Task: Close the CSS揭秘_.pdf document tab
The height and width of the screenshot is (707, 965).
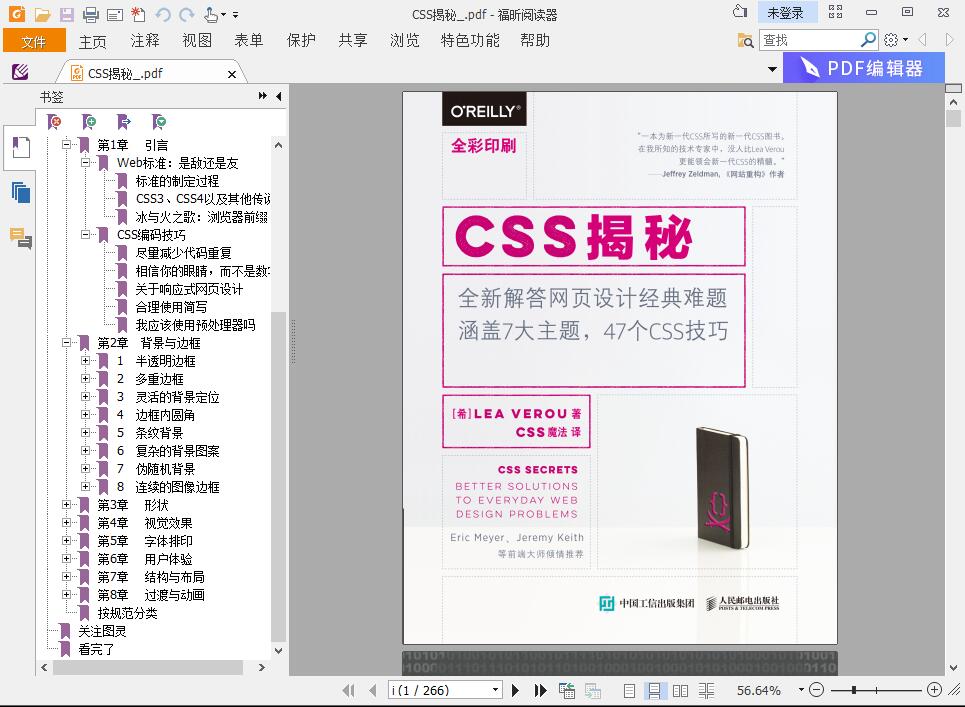Action: pos(232,74)
